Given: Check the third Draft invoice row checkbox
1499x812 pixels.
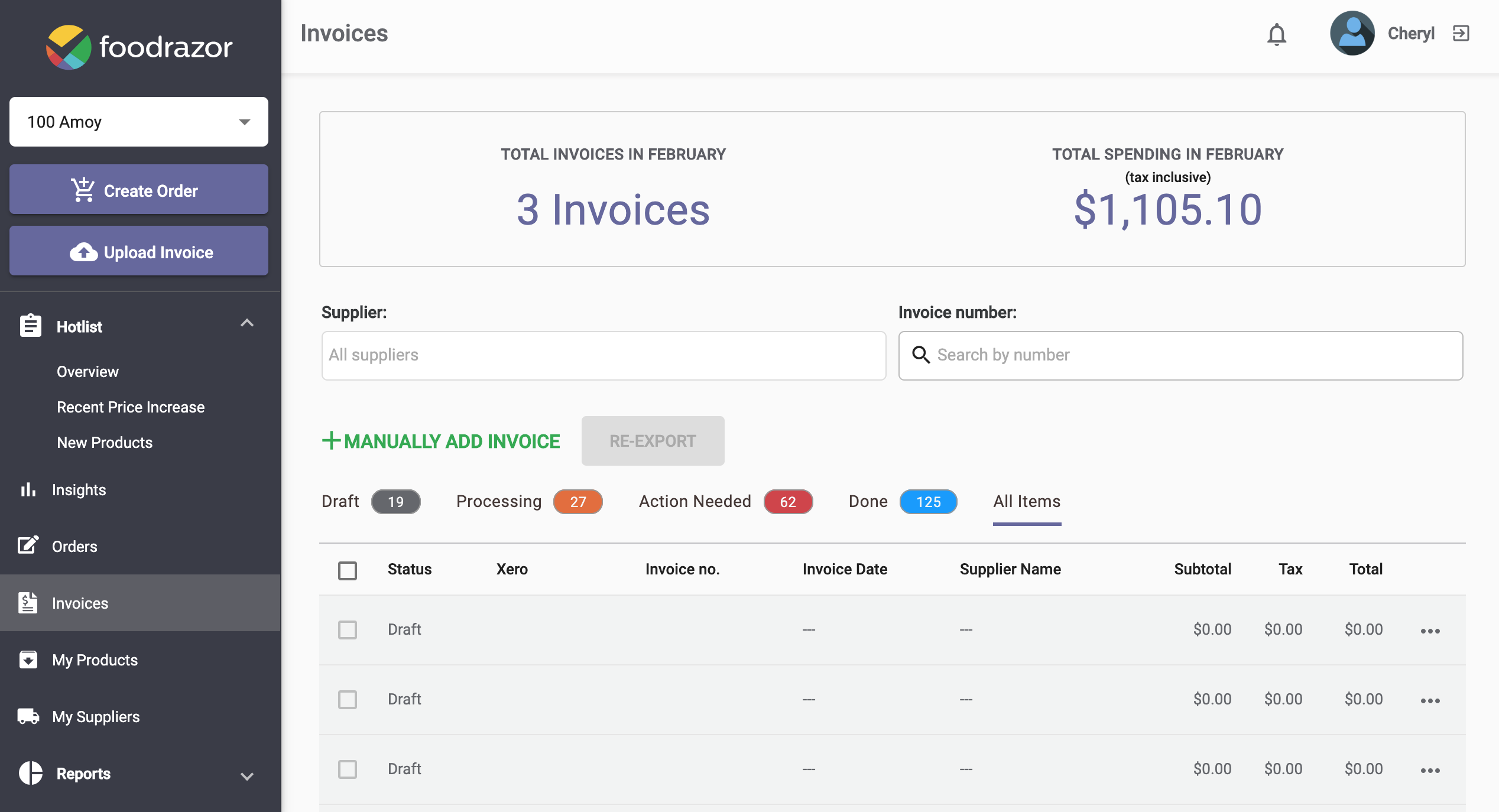Looking at the screenshot, I should tap(348, 769).
